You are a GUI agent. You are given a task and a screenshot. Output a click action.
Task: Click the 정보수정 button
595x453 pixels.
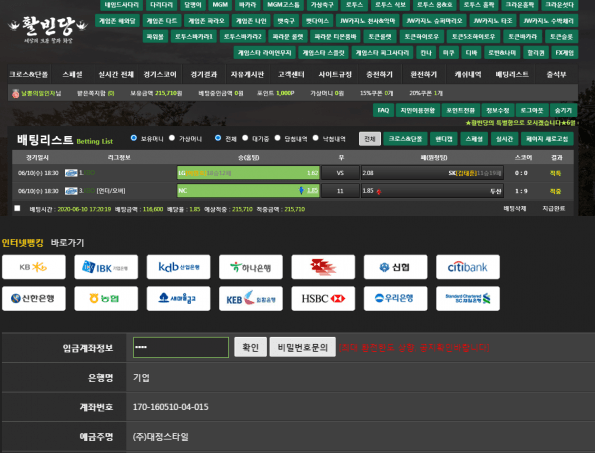point(498,110)
